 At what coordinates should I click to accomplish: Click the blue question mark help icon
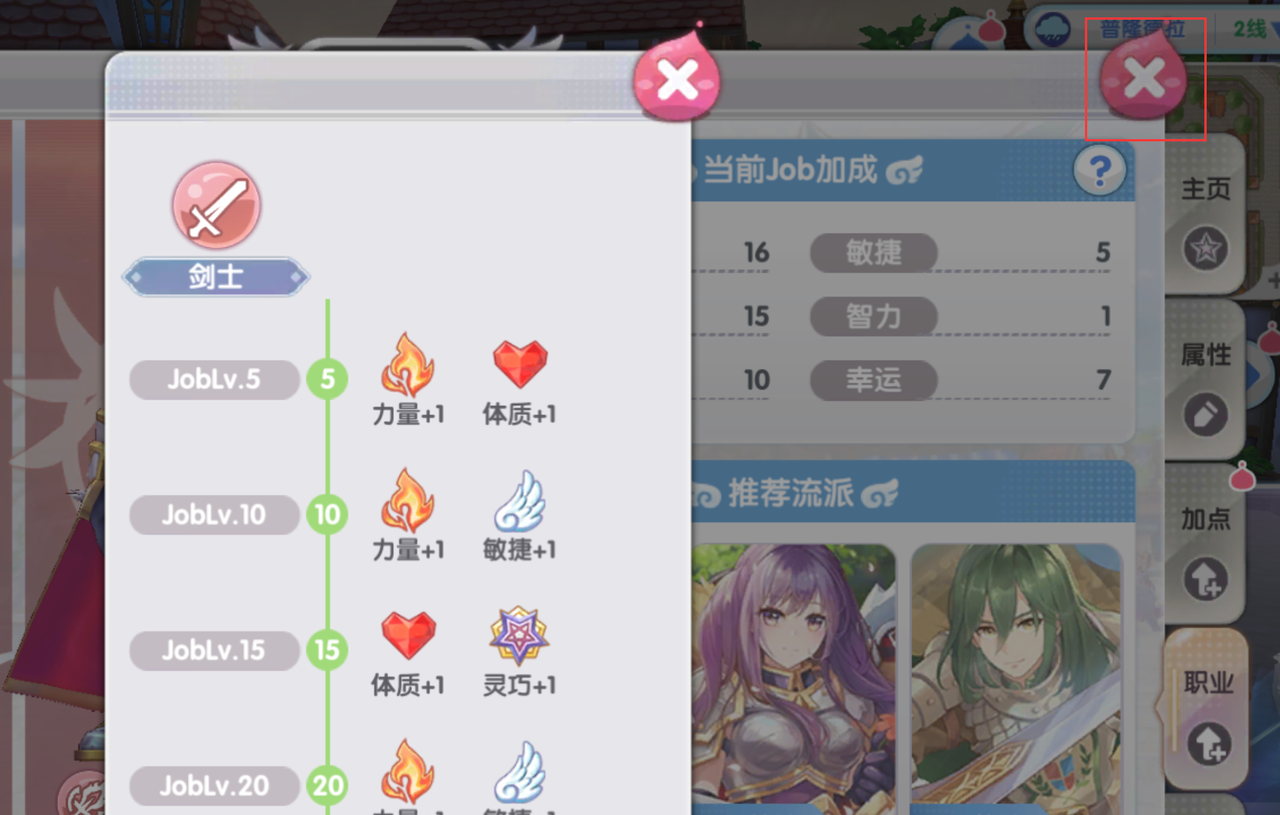(x=1099, y=172)
